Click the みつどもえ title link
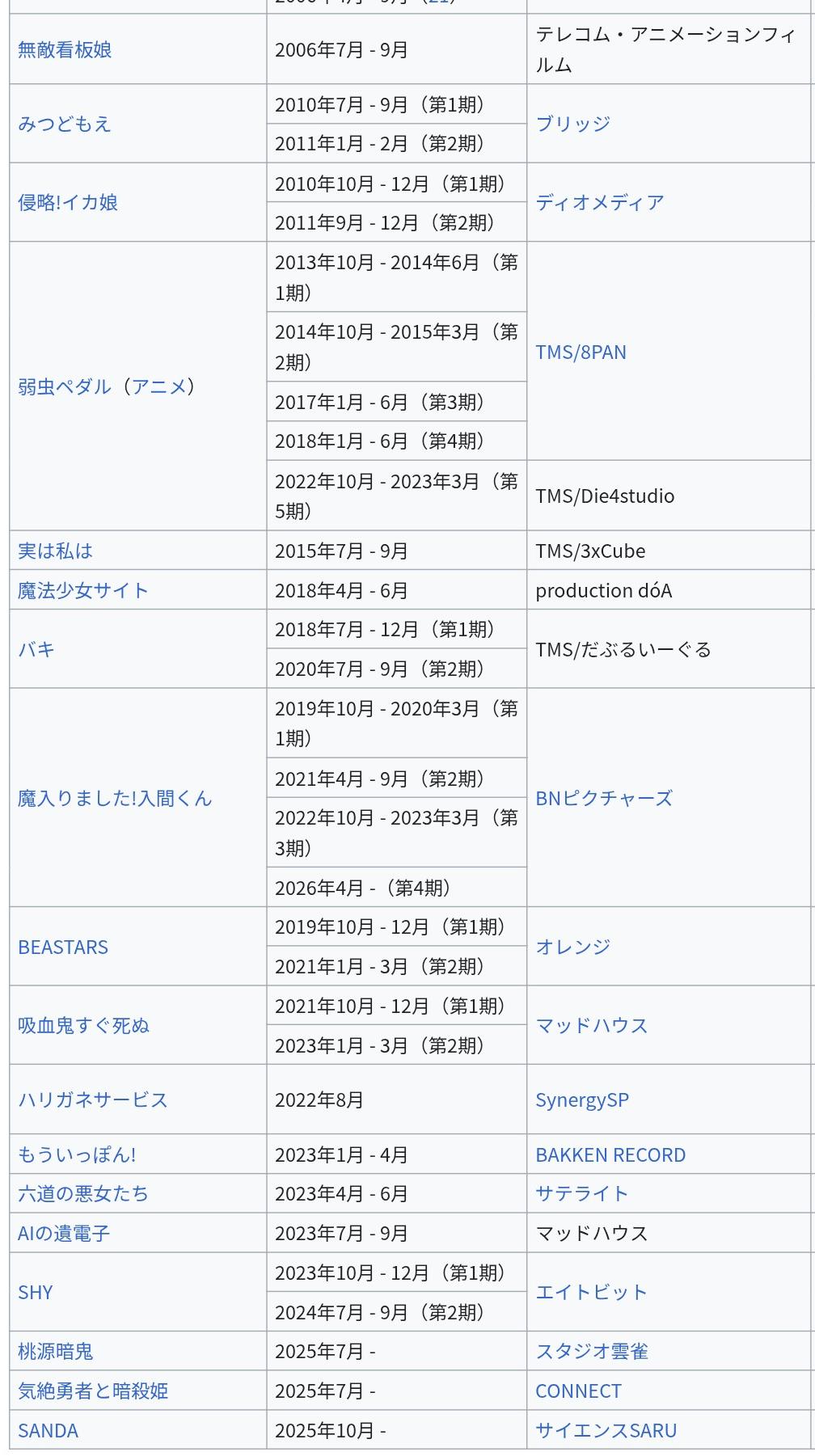 (x=65, y=124)
